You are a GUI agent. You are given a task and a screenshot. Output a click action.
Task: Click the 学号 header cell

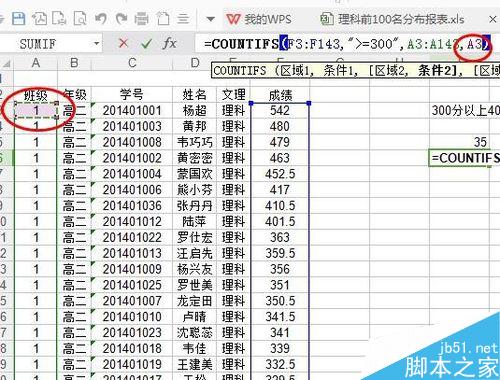click(132, 95)
